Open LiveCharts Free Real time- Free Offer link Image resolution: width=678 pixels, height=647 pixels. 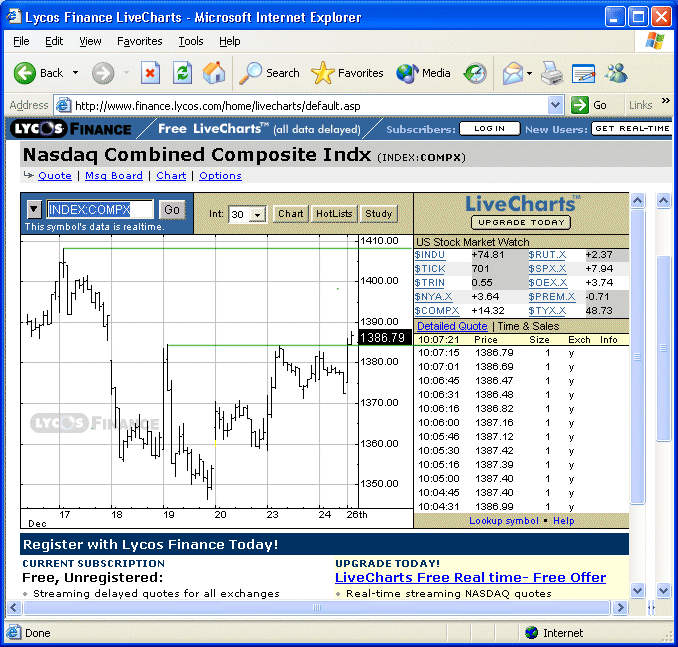(470, 577)
